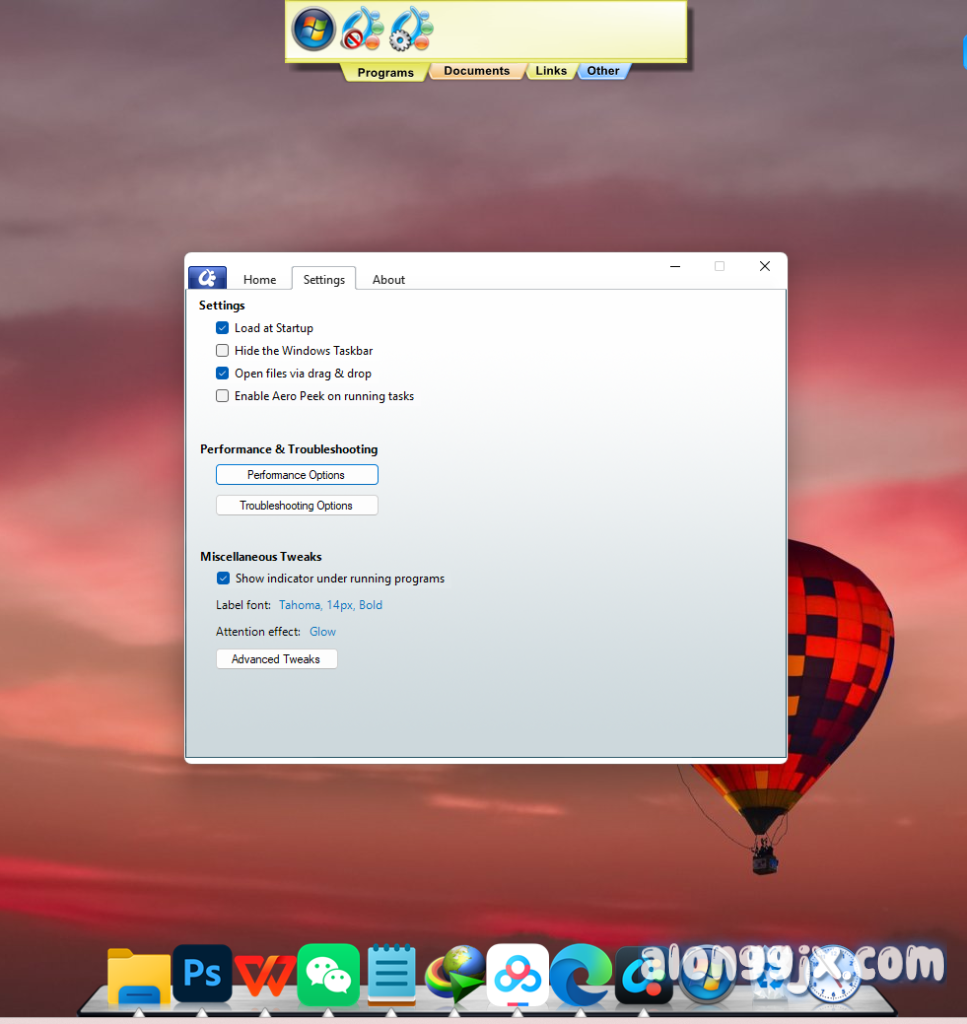Open File Explorer folder in the dock
The image size is (967, 1024).
pos(139,976)
